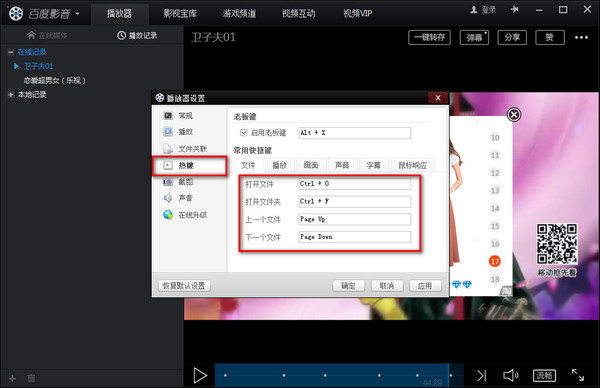The image size is (600, 388).
Task: Collapse the 在线记录 tree node
Action: pyautogui.click(x=11, y=52)
